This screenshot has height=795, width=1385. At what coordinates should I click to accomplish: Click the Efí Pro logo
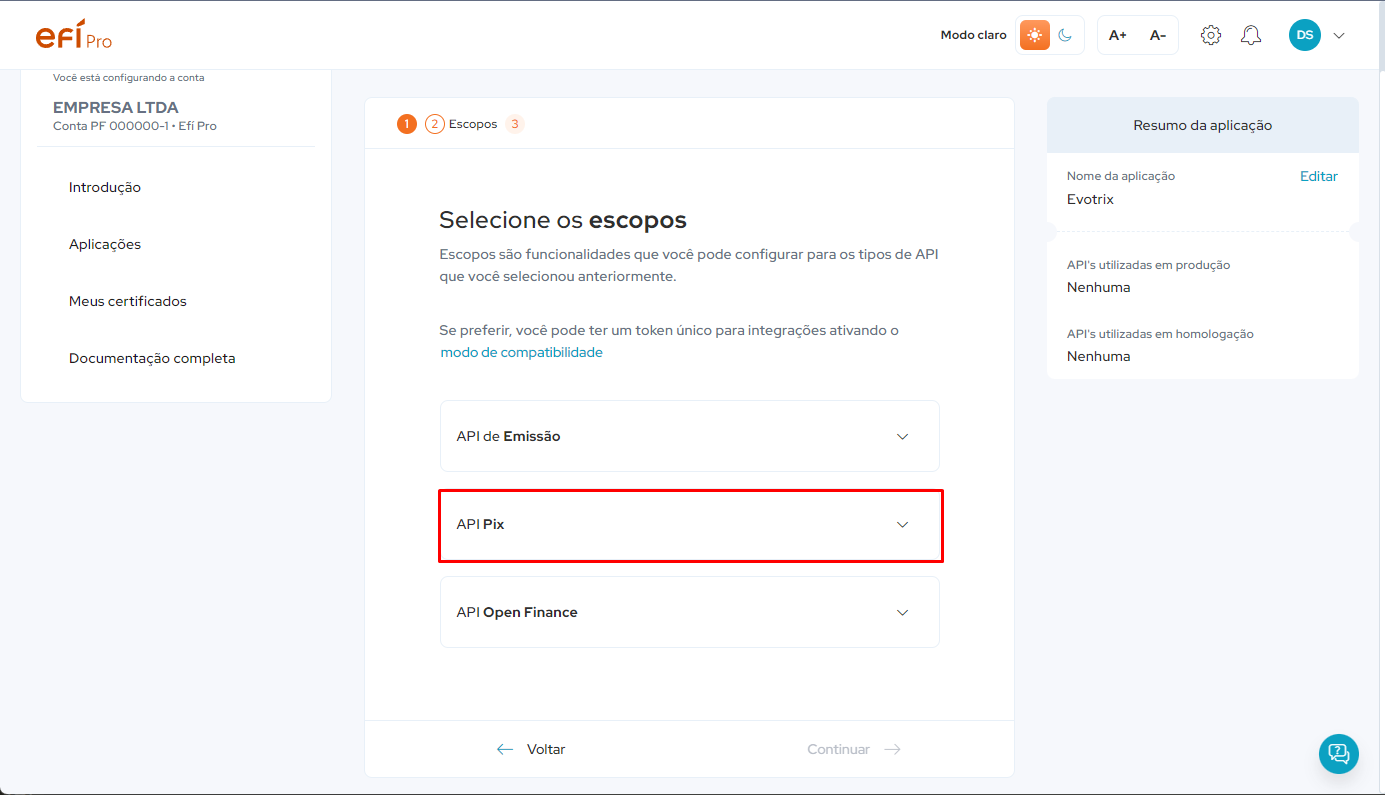(x=72, y=34)
